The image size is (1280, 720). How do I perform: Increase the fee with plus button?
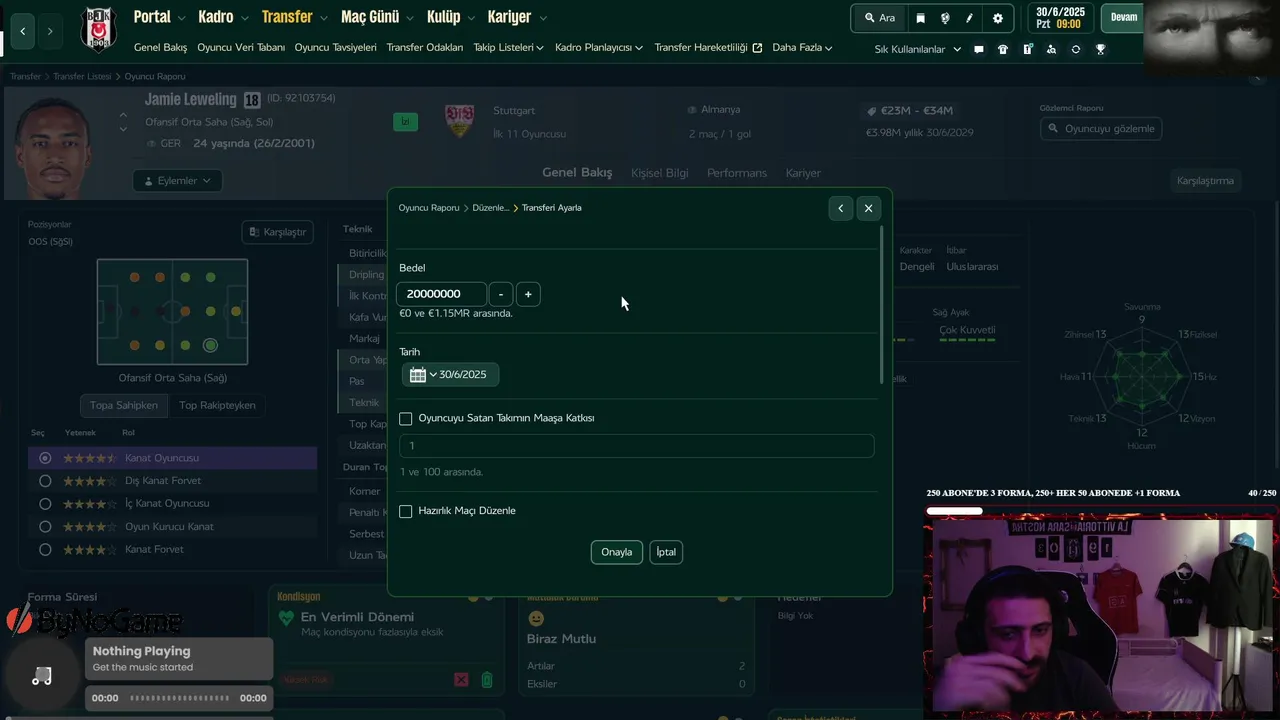[528, 294]
